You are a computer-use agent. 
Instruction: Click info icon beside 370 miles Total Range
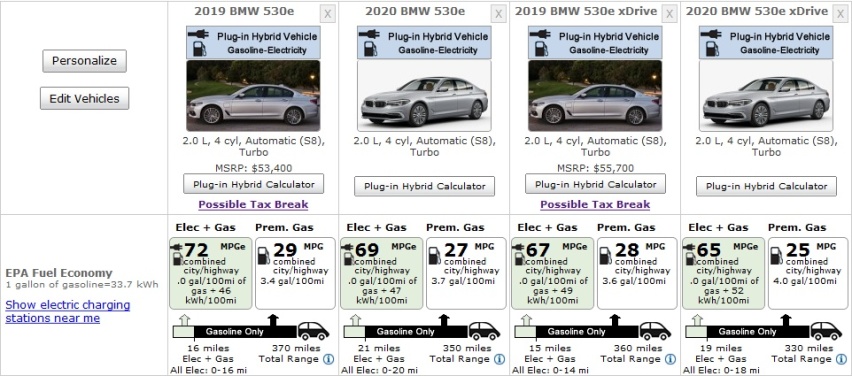[328, 359]
